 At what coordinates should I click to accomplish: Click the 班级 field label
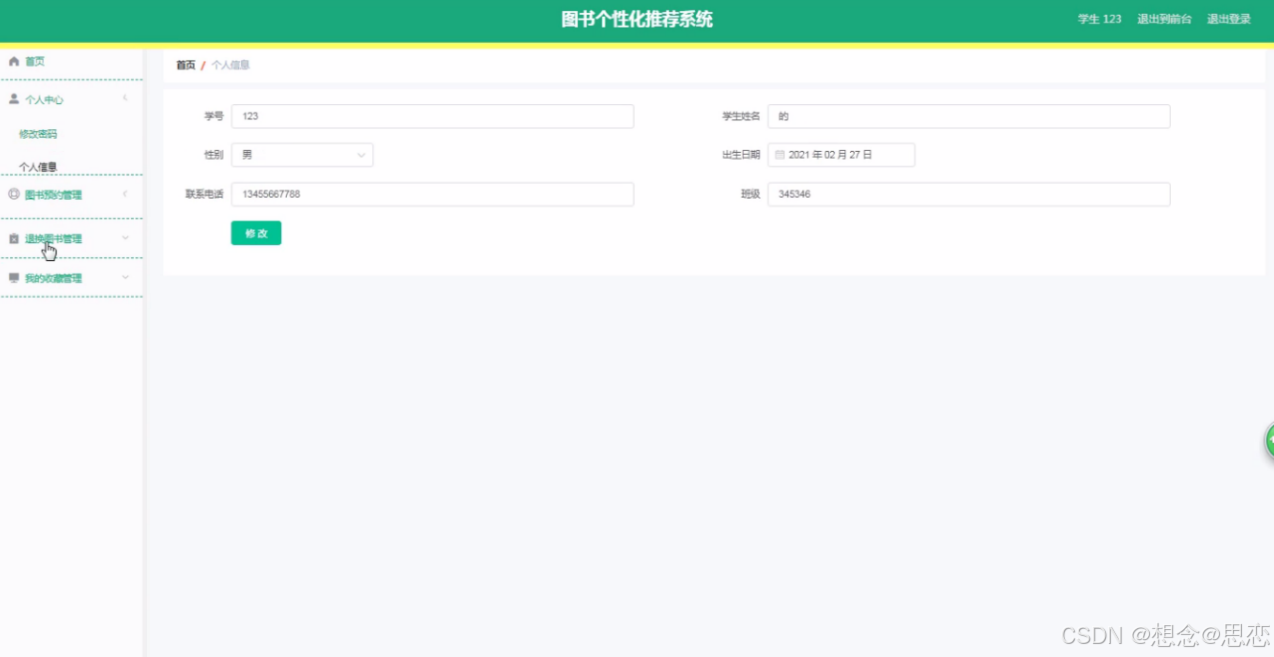[751, 194]
